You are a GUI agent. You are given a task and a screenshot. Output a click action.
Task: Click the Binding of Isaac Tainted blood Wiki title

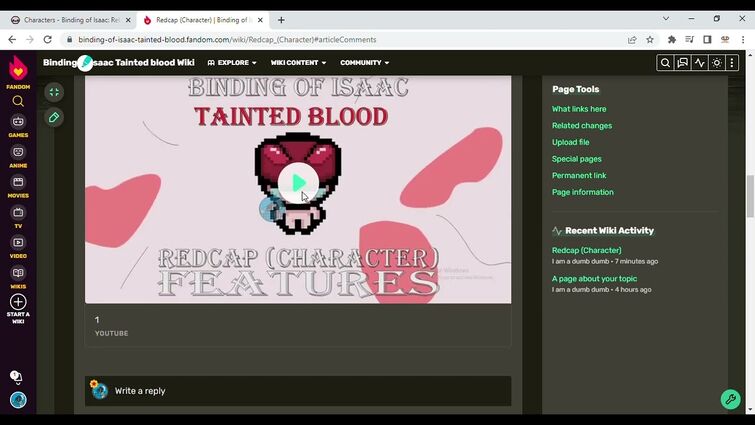pos(118,63)
